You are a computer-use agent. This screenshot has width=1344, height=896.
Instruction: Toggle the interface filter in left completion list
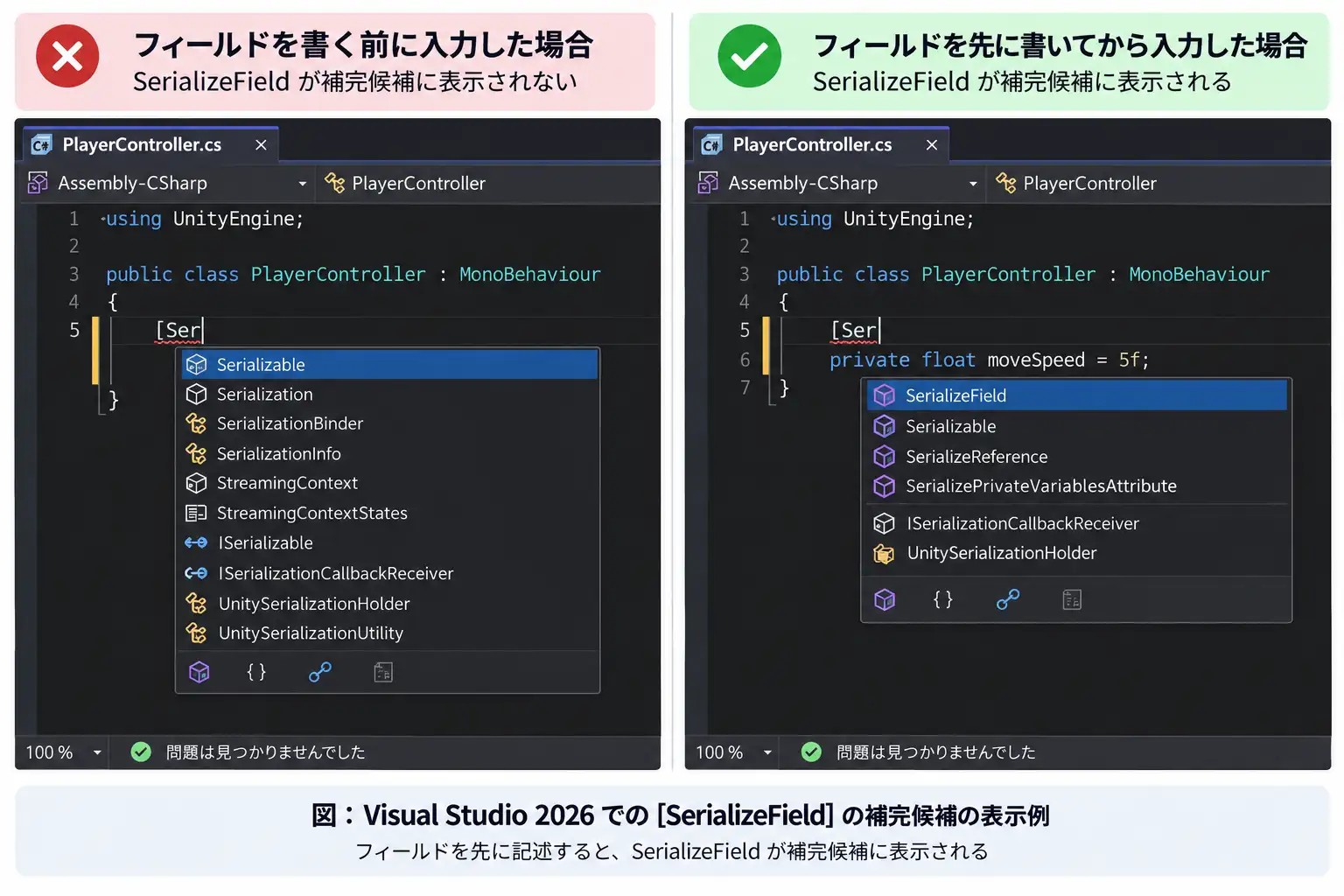pos(319,672)
